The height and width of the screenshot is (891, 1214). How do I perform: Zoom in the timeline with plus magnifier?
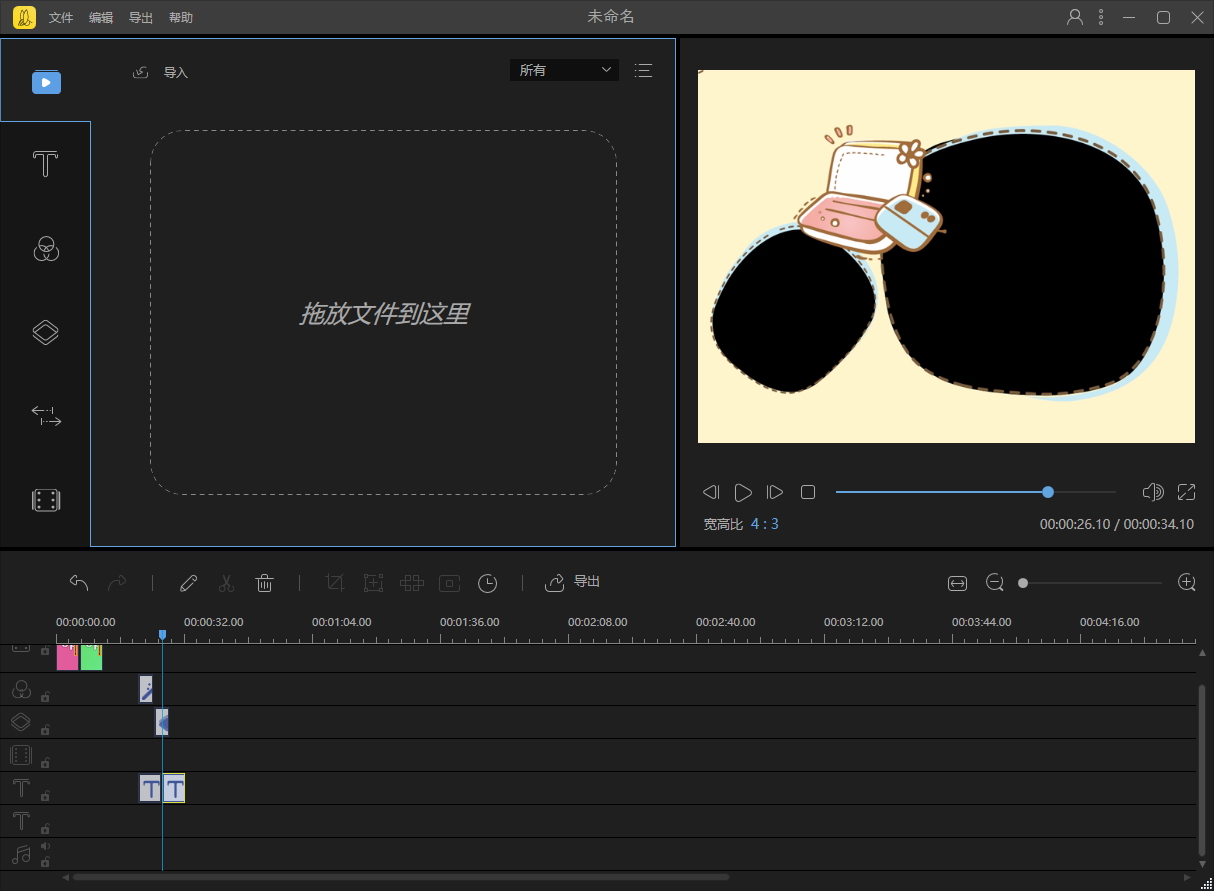pyautogui.click(x=1187, y=582)
